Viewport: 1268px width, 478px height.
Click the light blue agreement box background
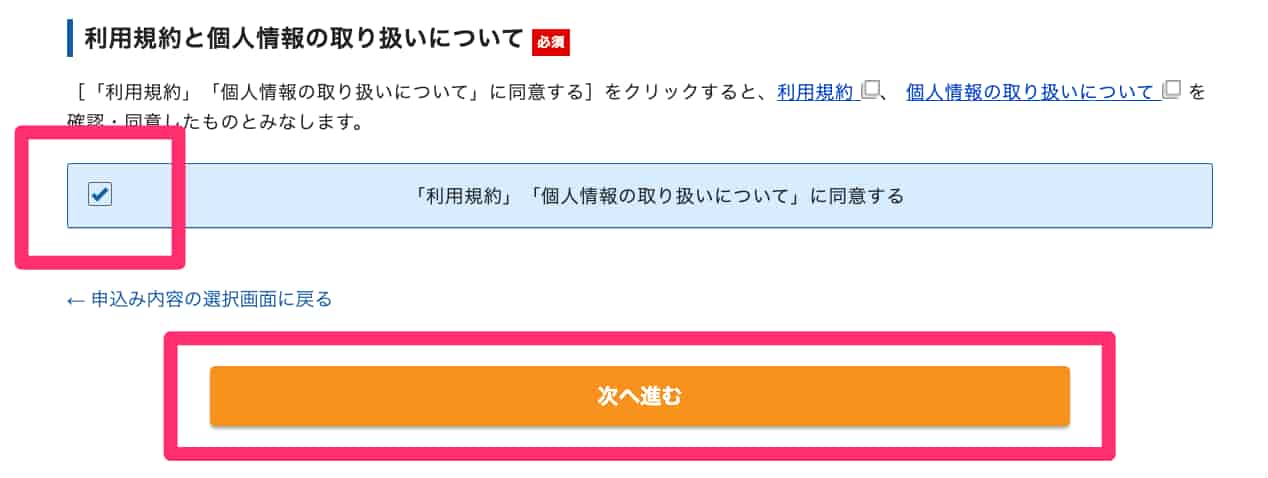coord(639,195)
